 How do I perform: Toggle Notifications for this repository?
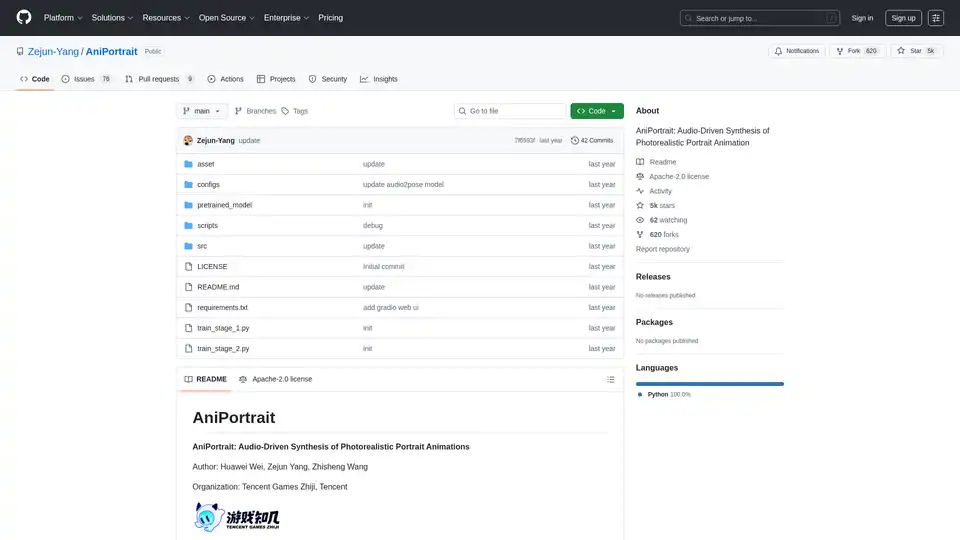click(796, 51)
